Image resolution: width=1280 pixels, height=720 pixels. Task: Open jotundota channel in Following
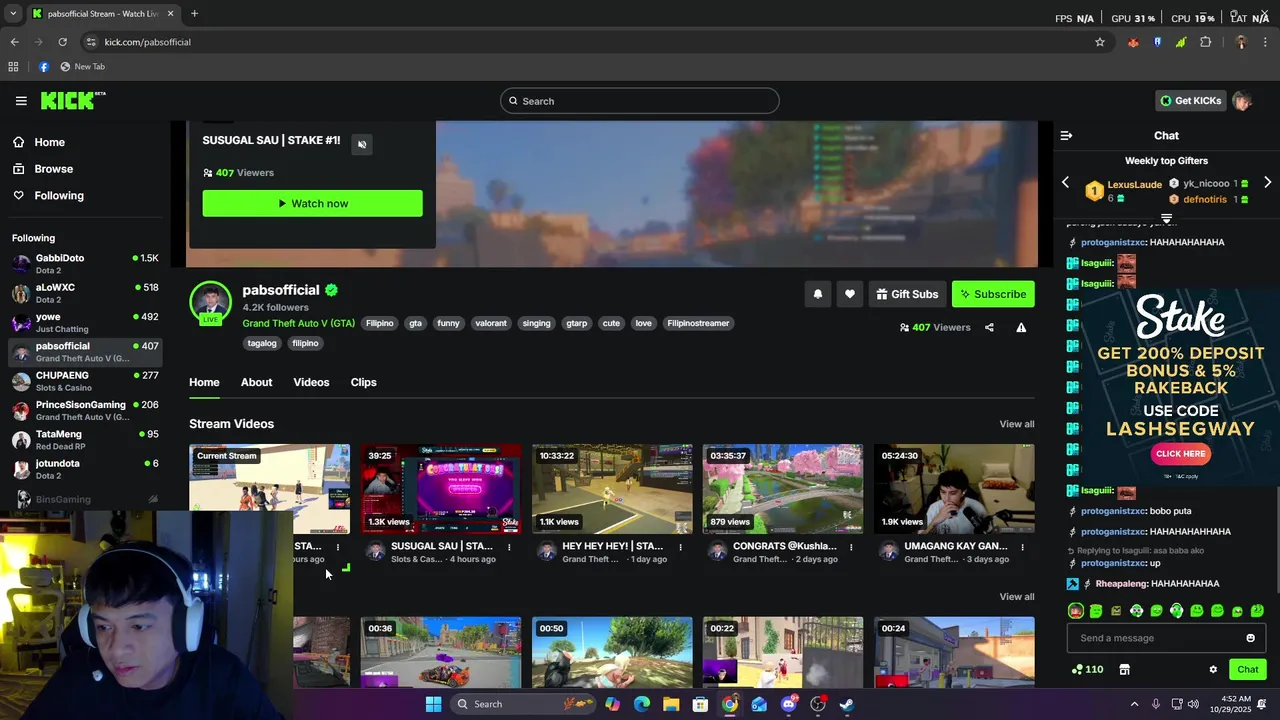coord(85,469)
